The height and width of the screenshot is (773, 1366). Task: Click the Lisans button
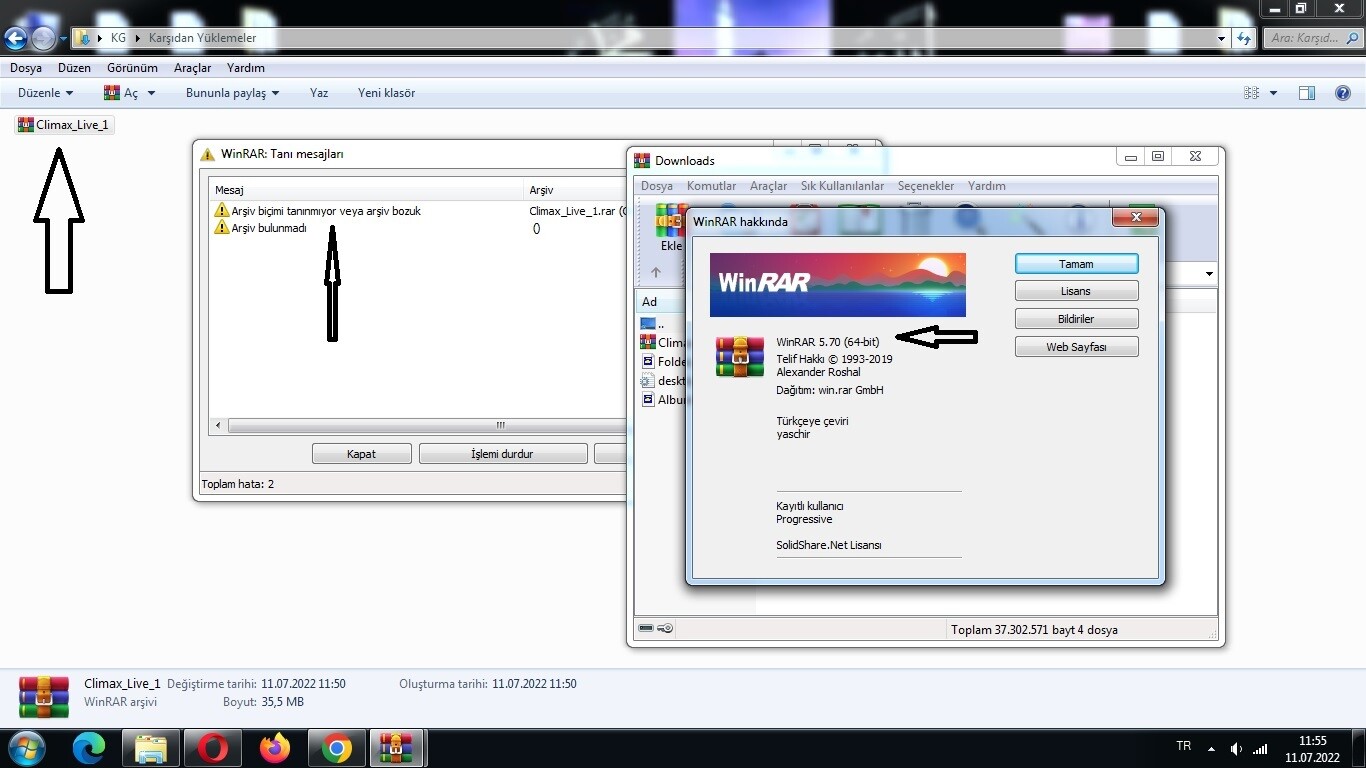[1077, 291]
